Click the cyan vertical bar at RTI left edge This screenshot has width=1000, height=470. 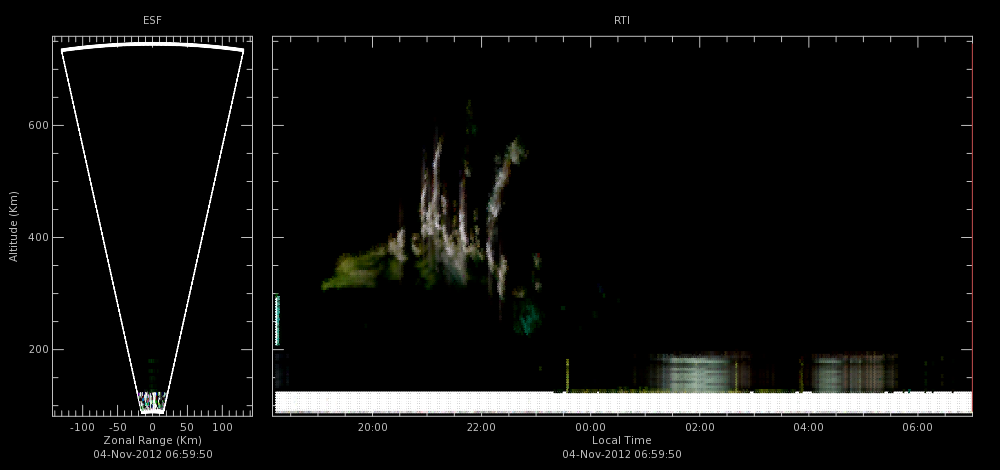pos(277,320)
